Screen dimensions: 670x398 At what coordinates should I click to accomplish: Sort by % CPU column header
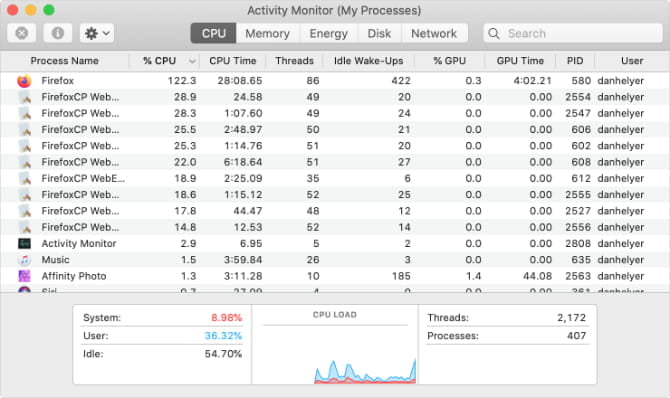(159, 61)
